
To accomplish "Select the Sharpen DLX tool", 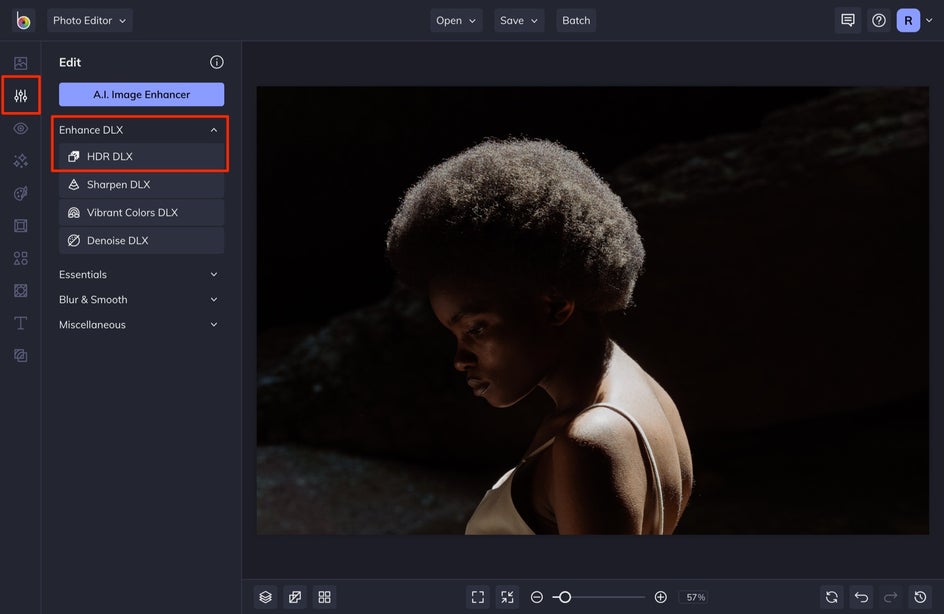I will coord(141,185).
